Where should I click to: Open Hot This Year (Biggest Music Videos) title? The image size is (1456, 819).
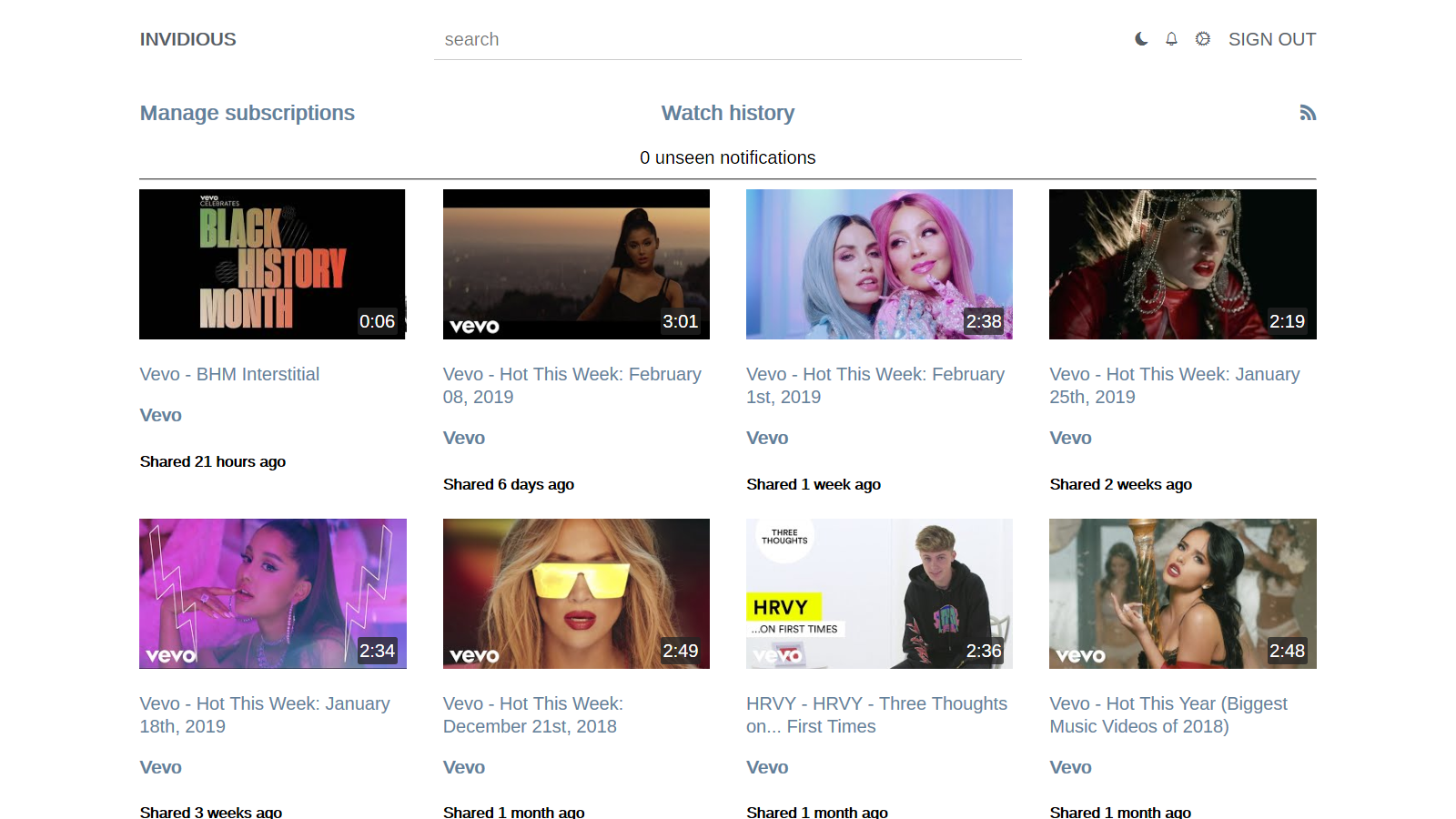point(1168,714)
